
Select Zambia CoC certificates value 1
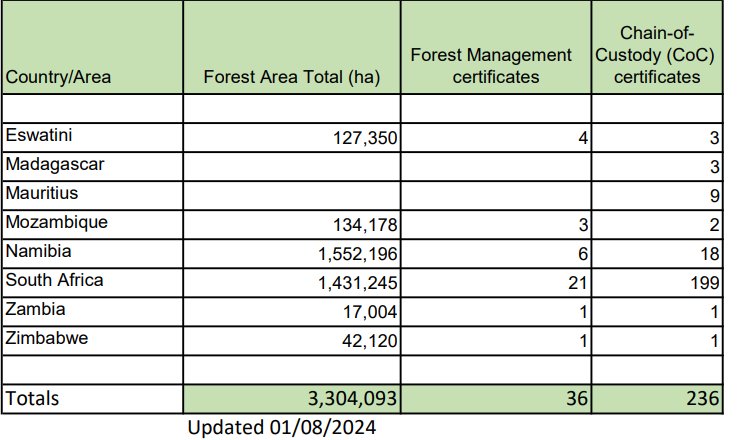point(715,312)
